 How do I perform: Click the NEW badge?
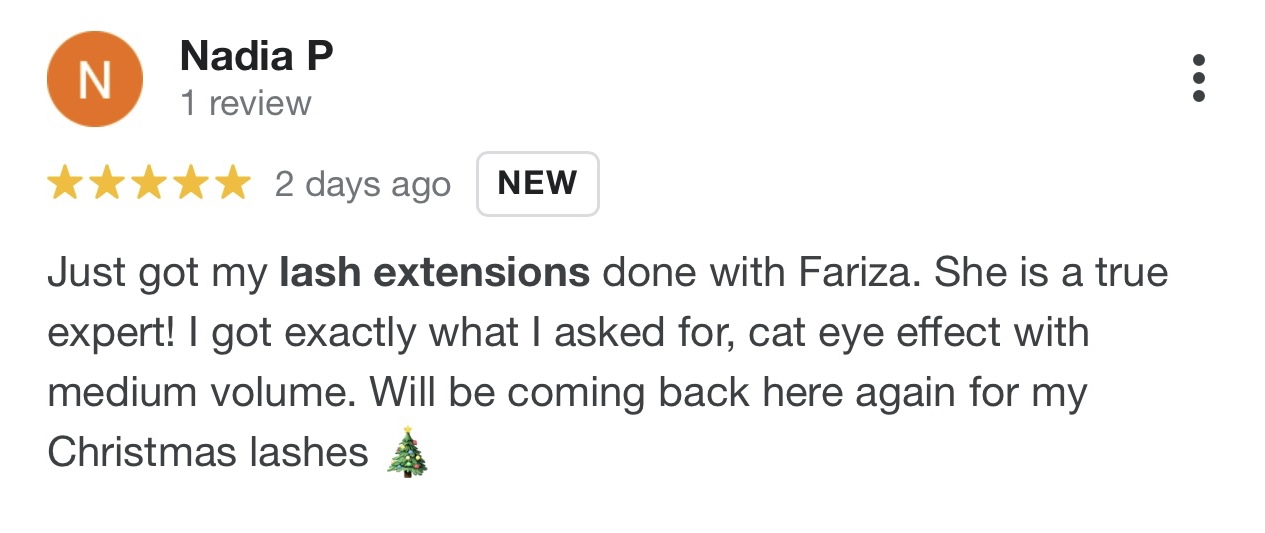pos(537,184)
